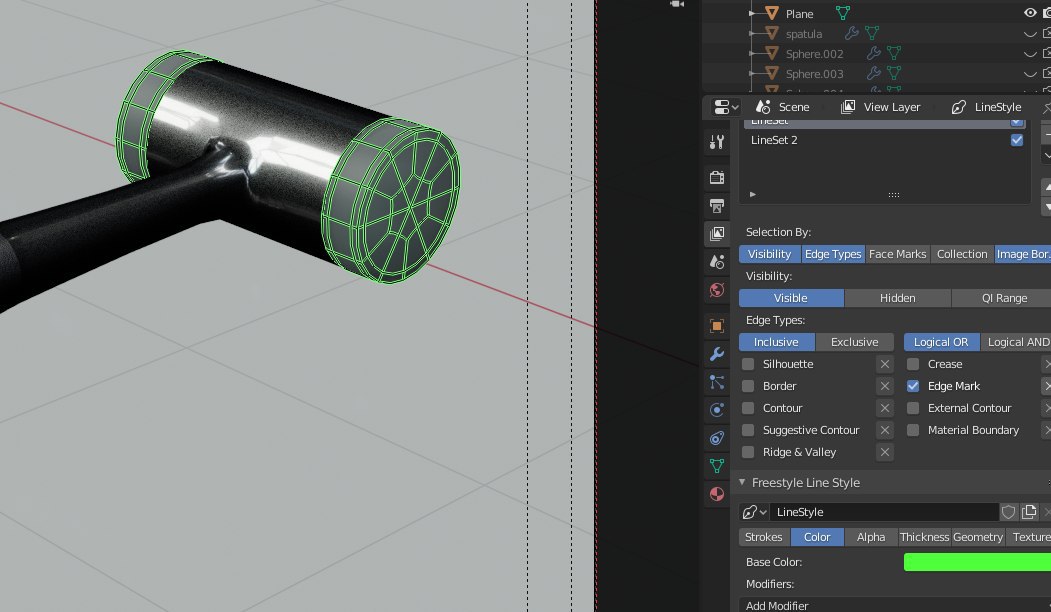Switch to the Geometry linestyle tab

[x=978, y=537]
